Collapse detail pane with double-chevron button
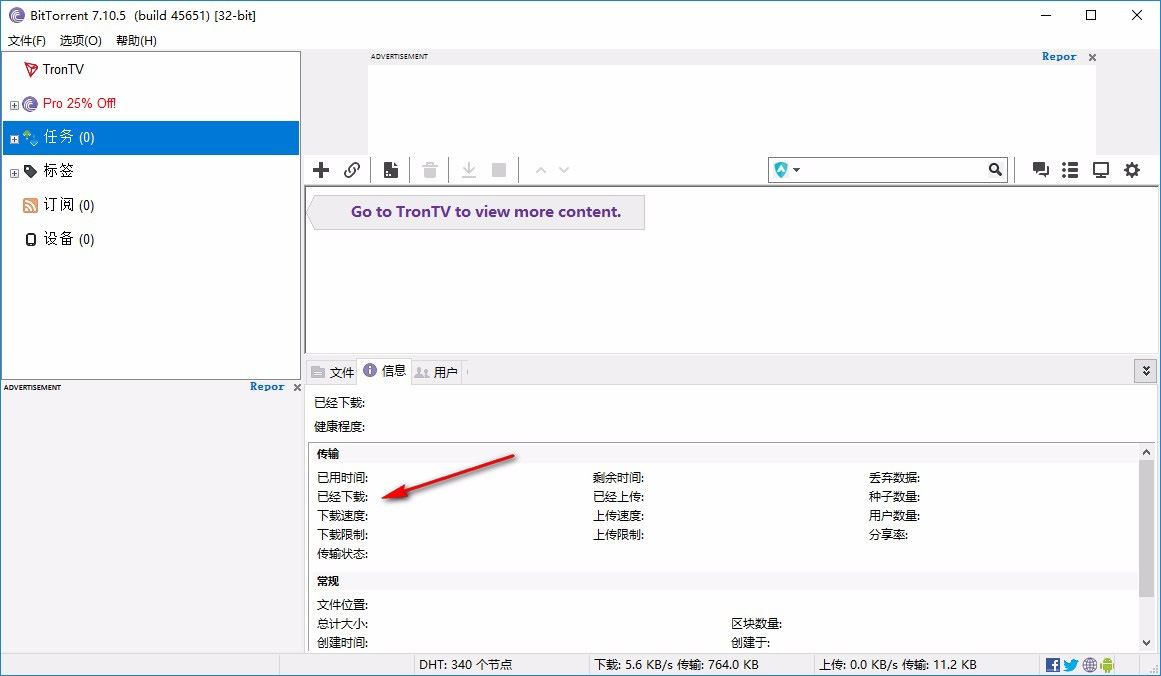Image resolution: width=1161 pixels, height=676 pixels. tap(1145, 371)
